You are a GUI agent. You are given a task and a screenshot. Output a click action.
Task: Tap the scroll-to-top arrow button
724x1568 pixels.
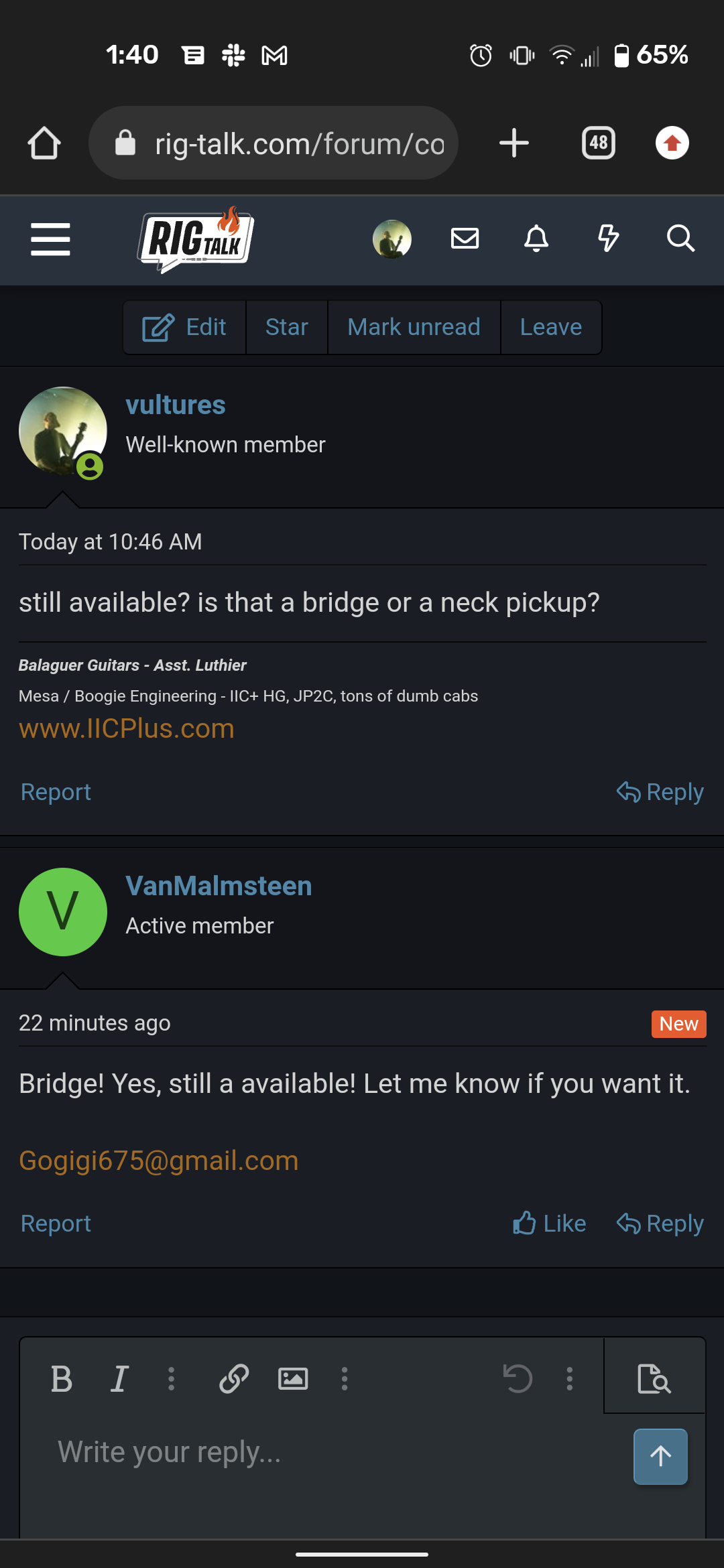coord(660,1456)
